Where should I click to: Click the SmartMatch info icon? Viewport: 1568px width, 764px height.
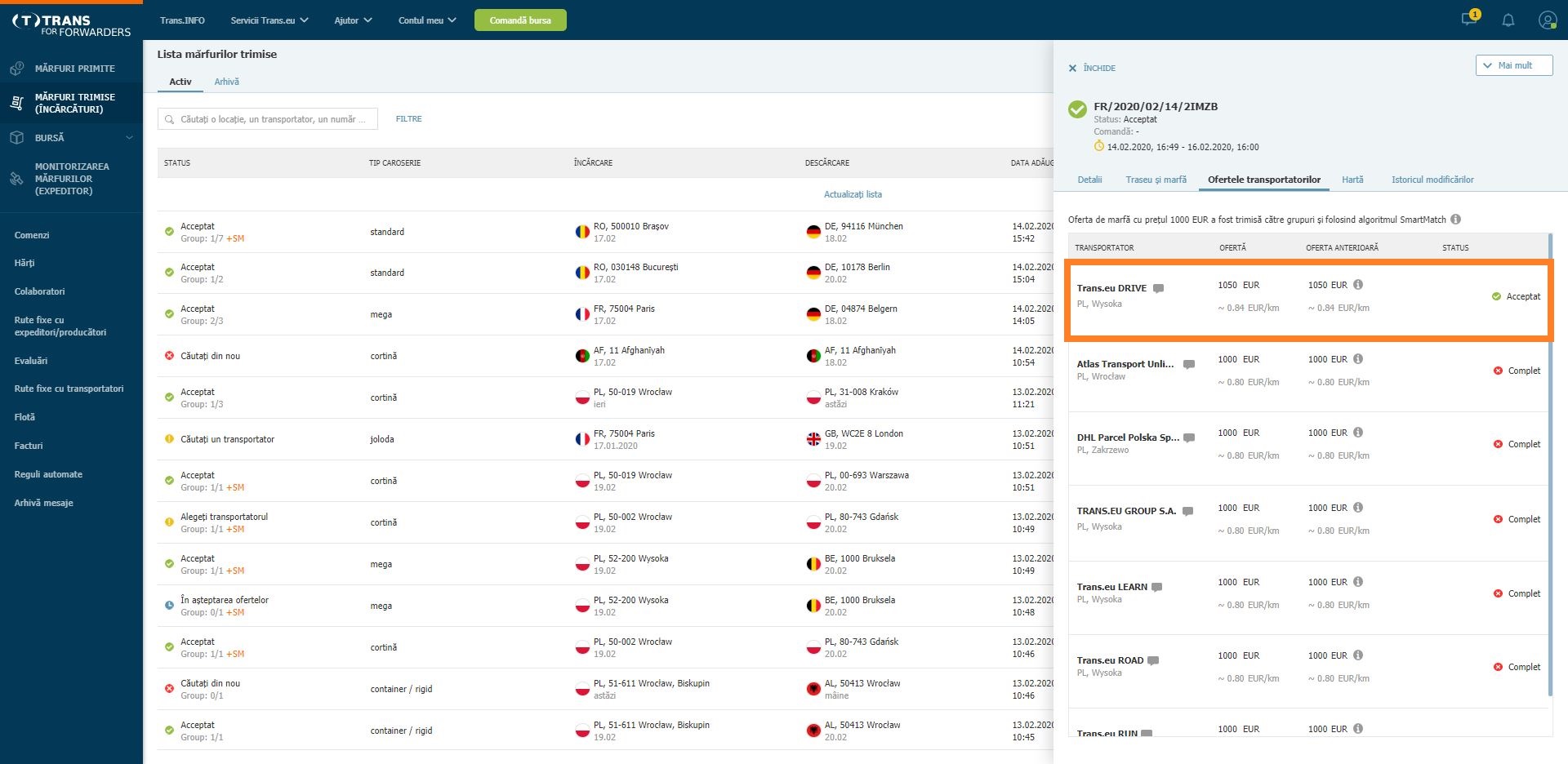click(1455, 220)
